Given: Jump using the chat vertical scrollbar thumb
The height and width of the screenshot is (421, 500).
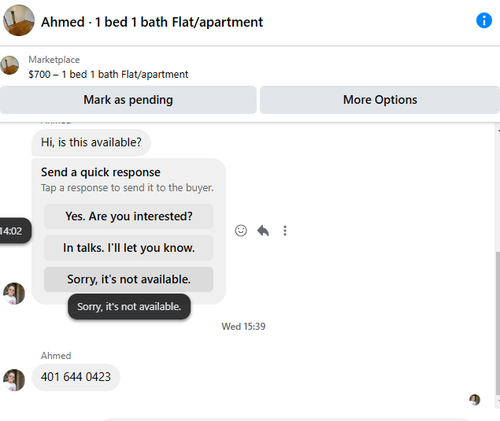Looking at the screenshot, I should 498,324.
